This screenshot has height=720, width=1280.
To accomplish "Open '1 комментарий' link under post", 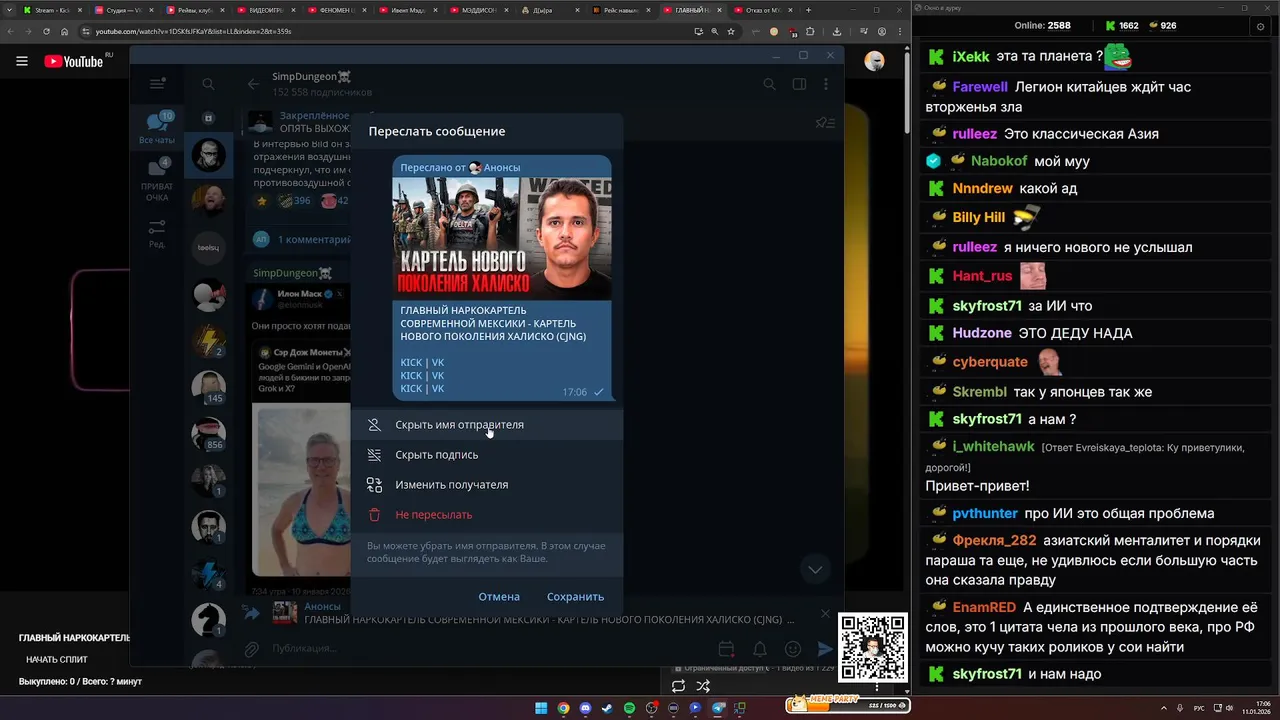I will 313,240.
